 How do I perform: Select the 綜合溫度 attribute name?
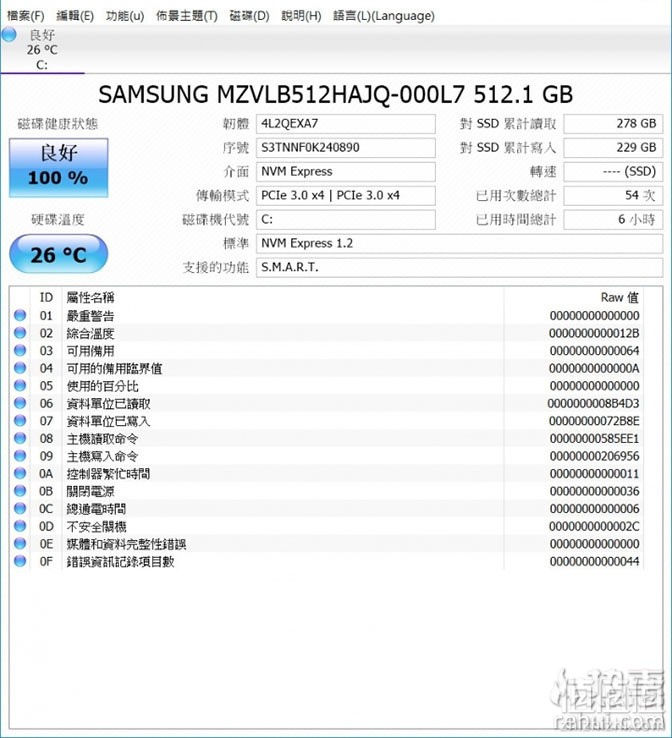90,333
